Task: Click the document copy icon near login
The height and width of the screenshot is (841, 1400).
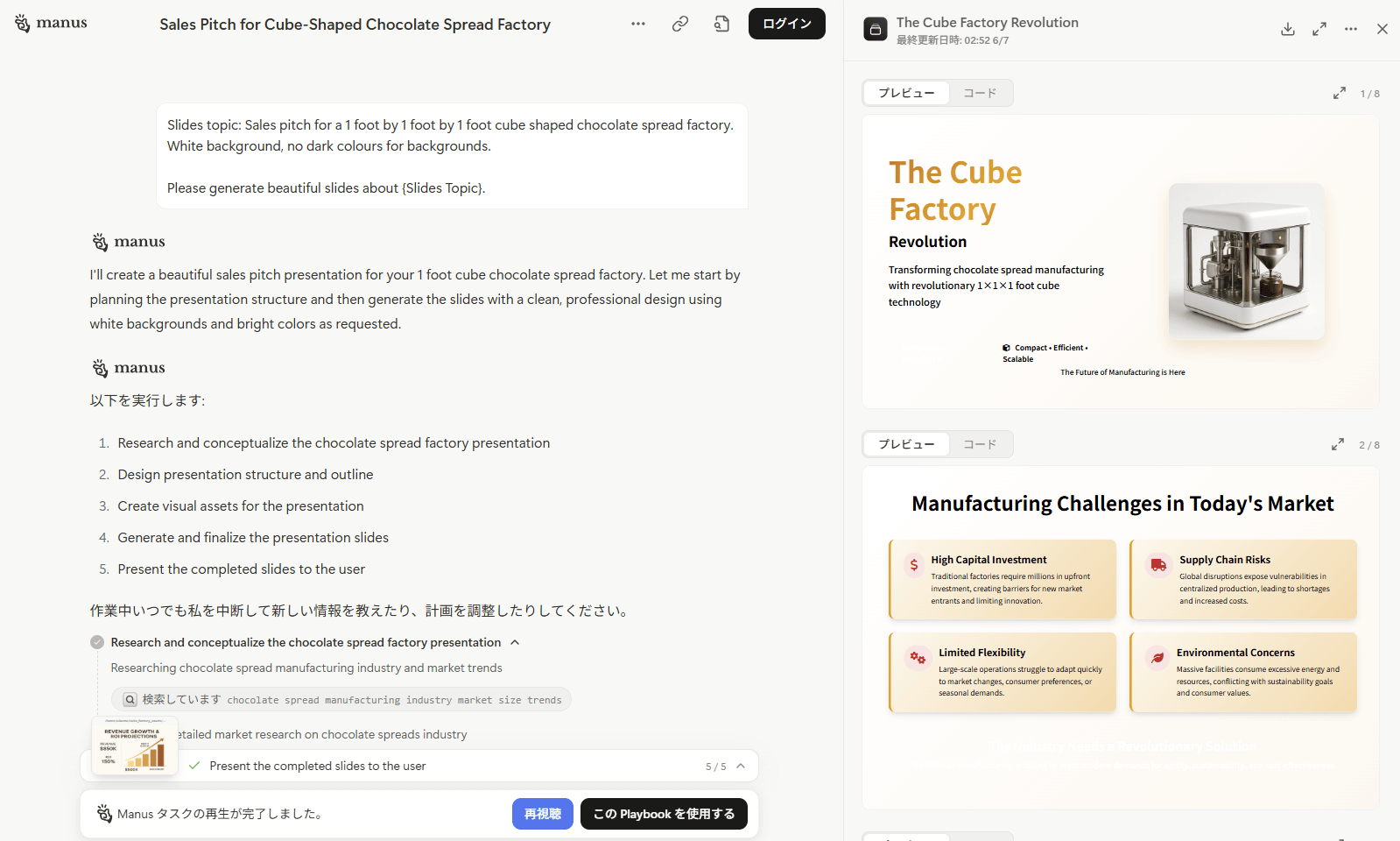Action: coord(721,24)
